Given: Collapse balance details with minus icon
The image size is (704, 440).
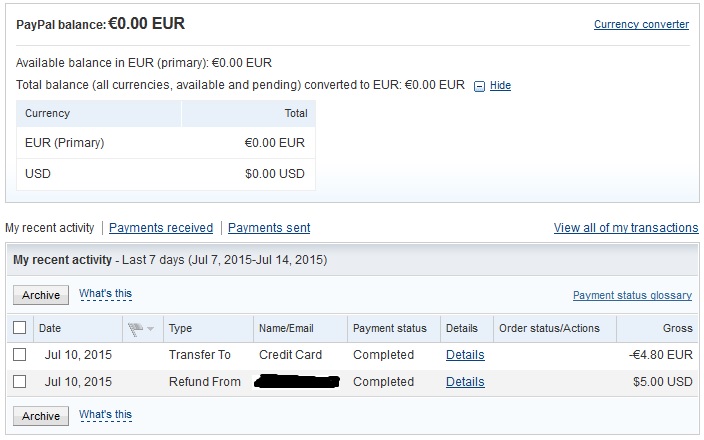Looking at the screenshot, I should [479, 86].
